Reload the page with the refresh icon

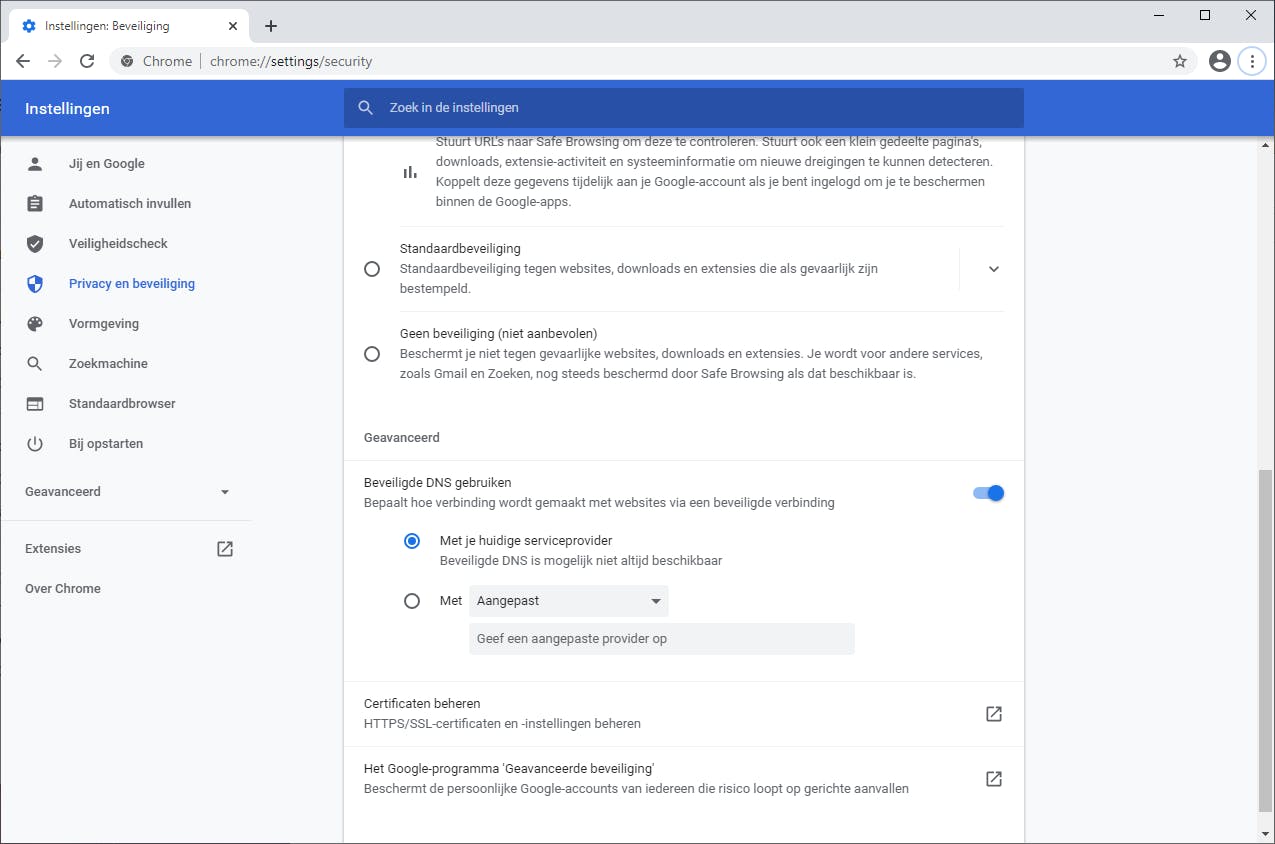87,61
